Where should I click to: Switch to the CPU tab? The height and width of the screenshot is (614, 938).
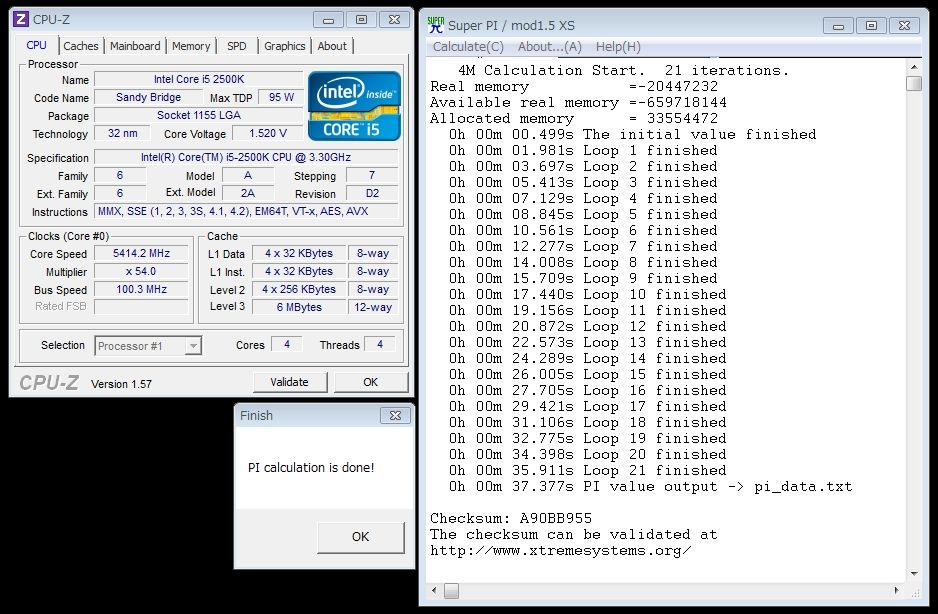tap(36, 45)
